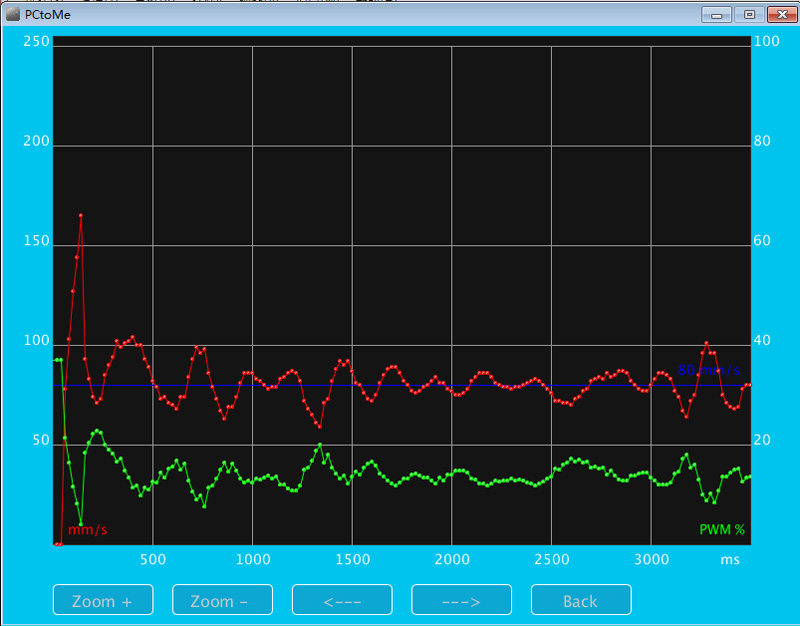Maximize the PCtoMe window

point(749,14)
